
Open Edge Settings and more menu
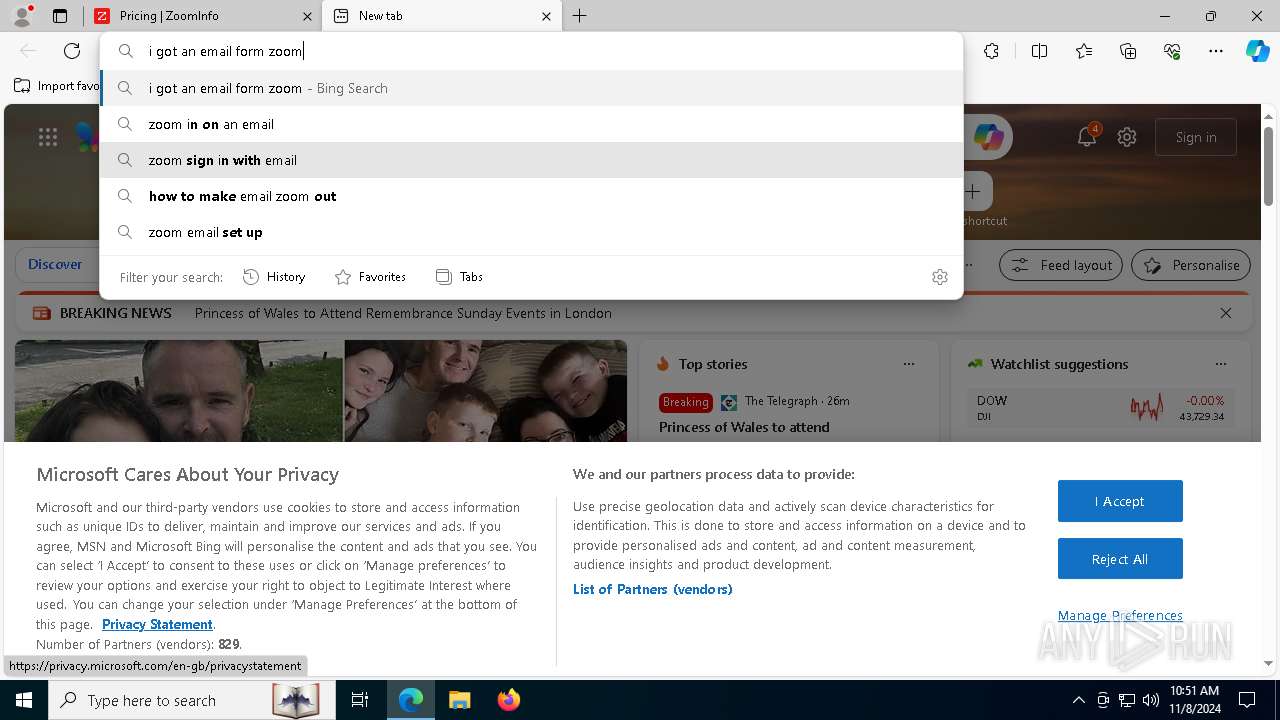[x=1216, y=51]
